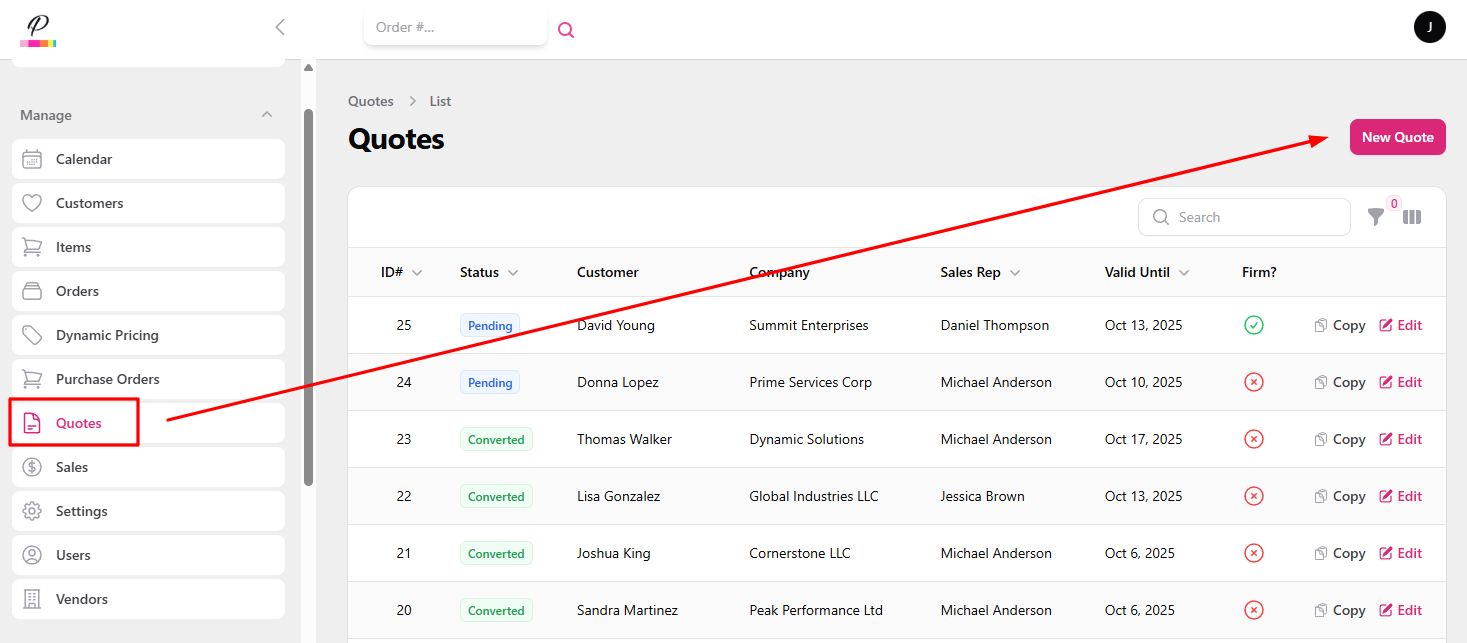Screen dimensions: 1467x643
Task: Toggle the Firm status for quote 24
Action: (1254, 382)
